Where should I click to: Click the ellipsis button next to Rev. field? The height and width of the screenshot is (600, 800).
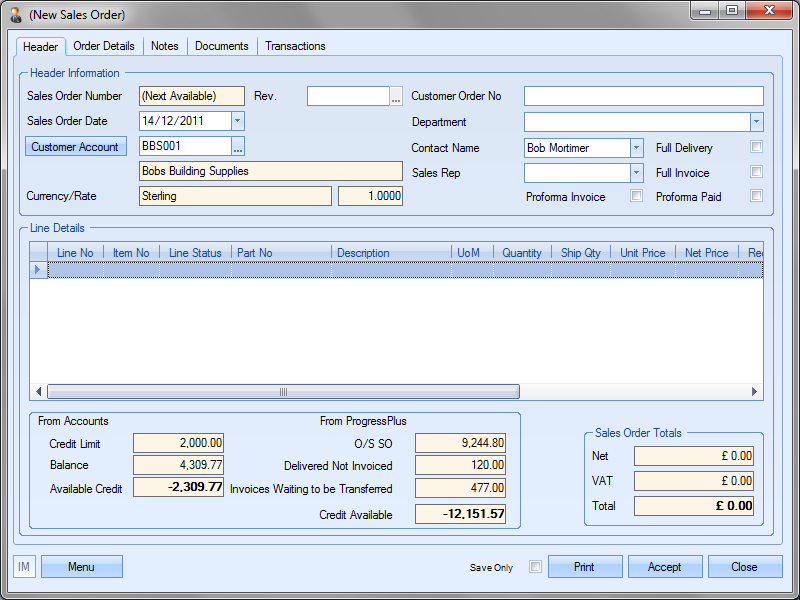tap(396, 97)
